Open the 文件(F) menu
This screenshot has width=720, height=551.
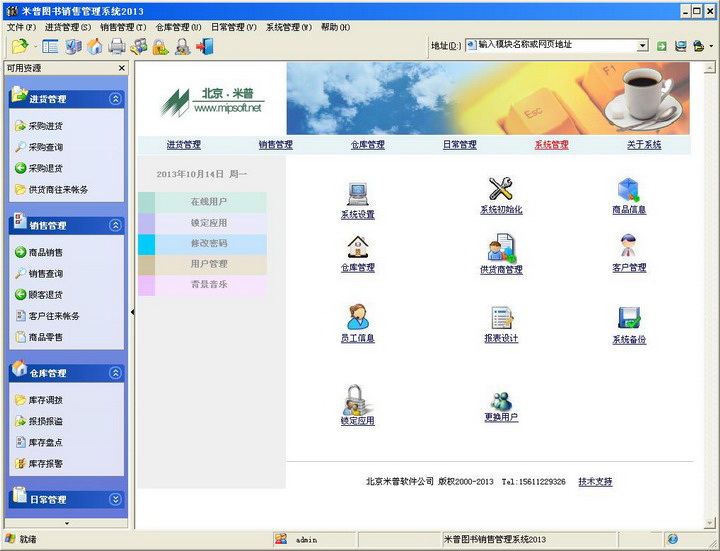pos(21,27)
